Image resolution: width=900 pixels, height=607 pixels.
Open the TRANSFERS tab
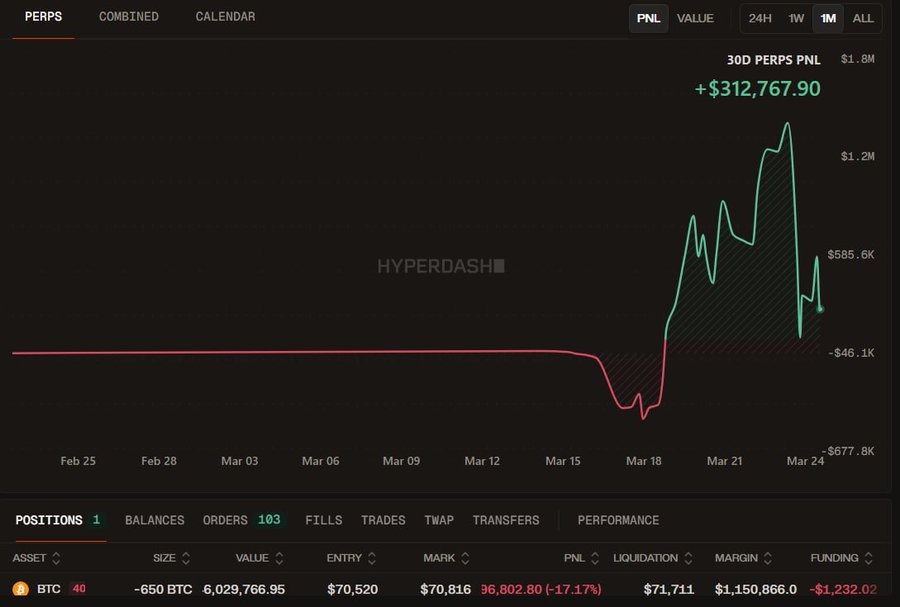tap(506, 520)
